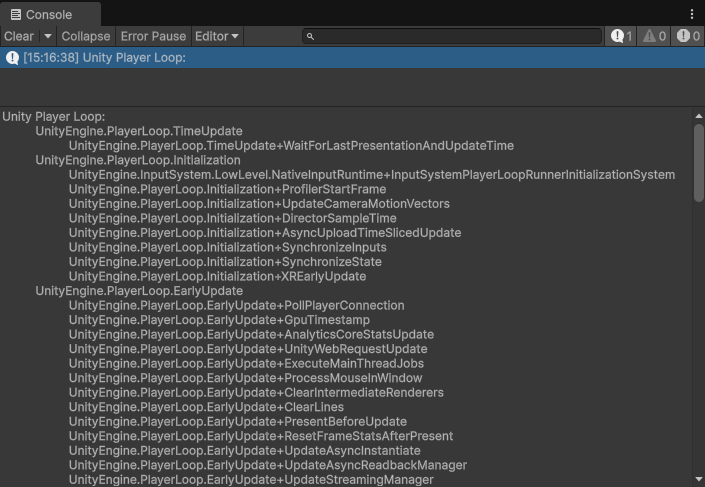The height and width of the screenshot is (487, 705).
Task: Click the Initialization+ProfilerStartFrame line
Action: 228,189
